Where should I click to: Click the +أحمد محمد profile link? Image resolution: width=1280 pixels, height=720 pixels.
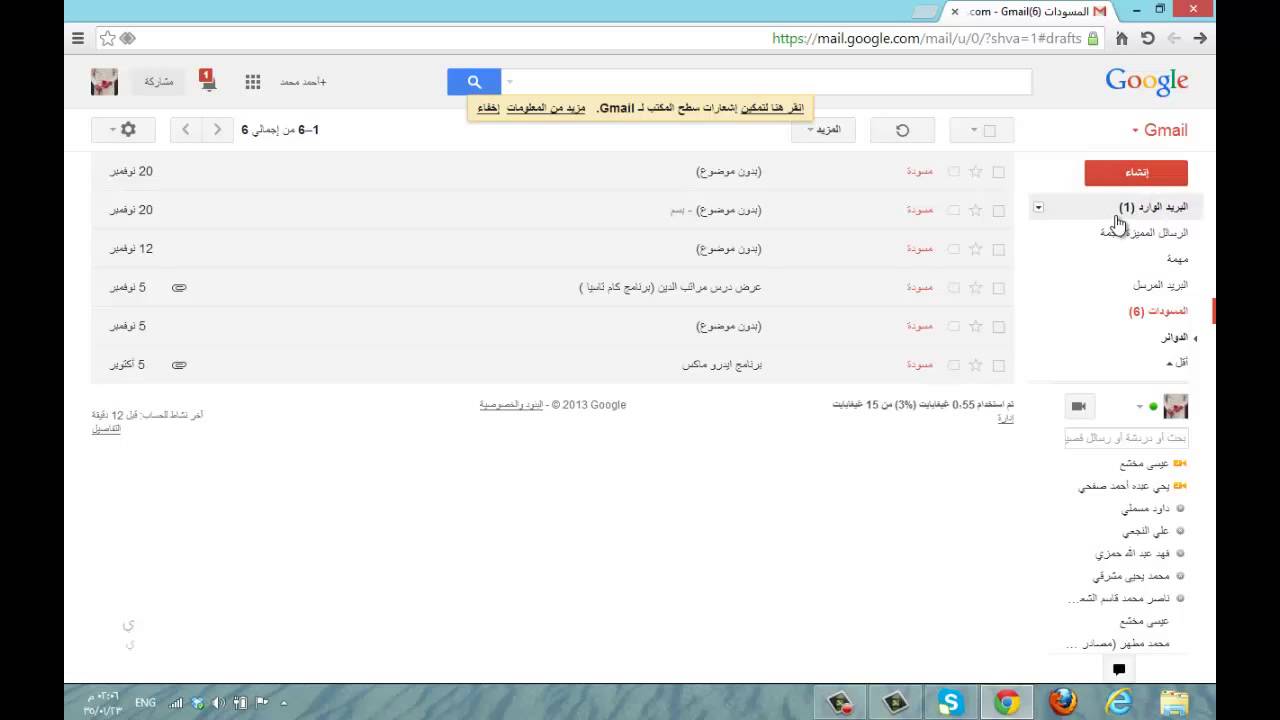[x=303, y=82]
